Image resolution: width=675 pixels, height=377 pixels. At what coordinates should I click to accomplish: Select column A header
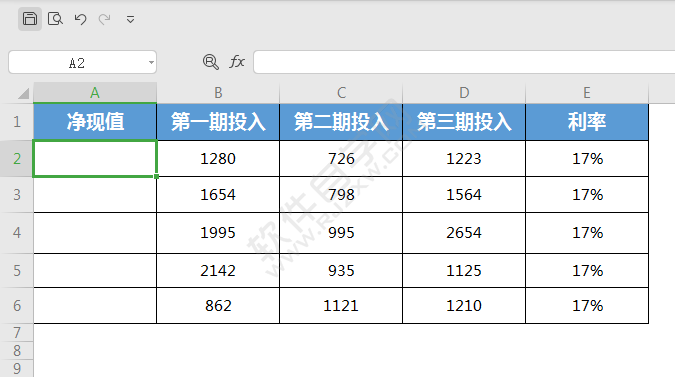[95, 93]
